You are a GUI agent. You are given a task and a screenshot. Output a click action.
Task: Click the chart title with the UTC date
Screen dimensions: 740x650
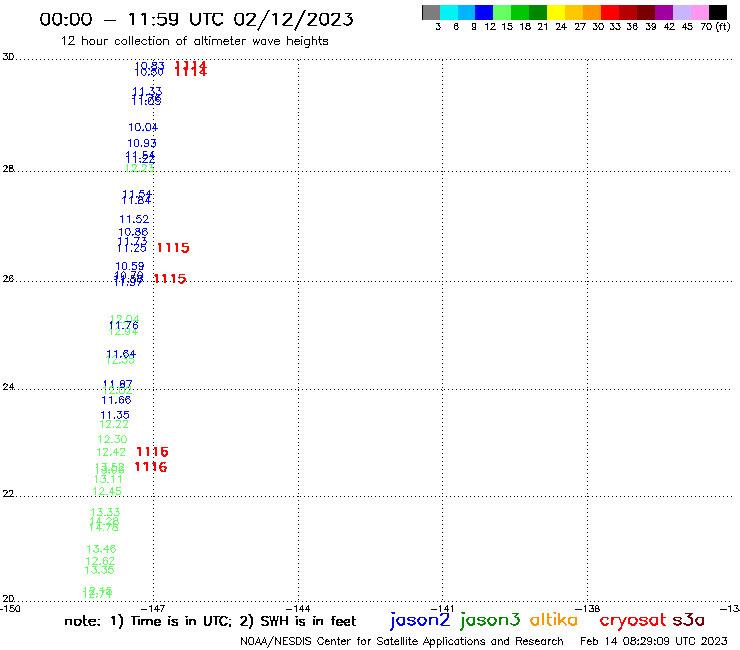(x=196, y=19)
